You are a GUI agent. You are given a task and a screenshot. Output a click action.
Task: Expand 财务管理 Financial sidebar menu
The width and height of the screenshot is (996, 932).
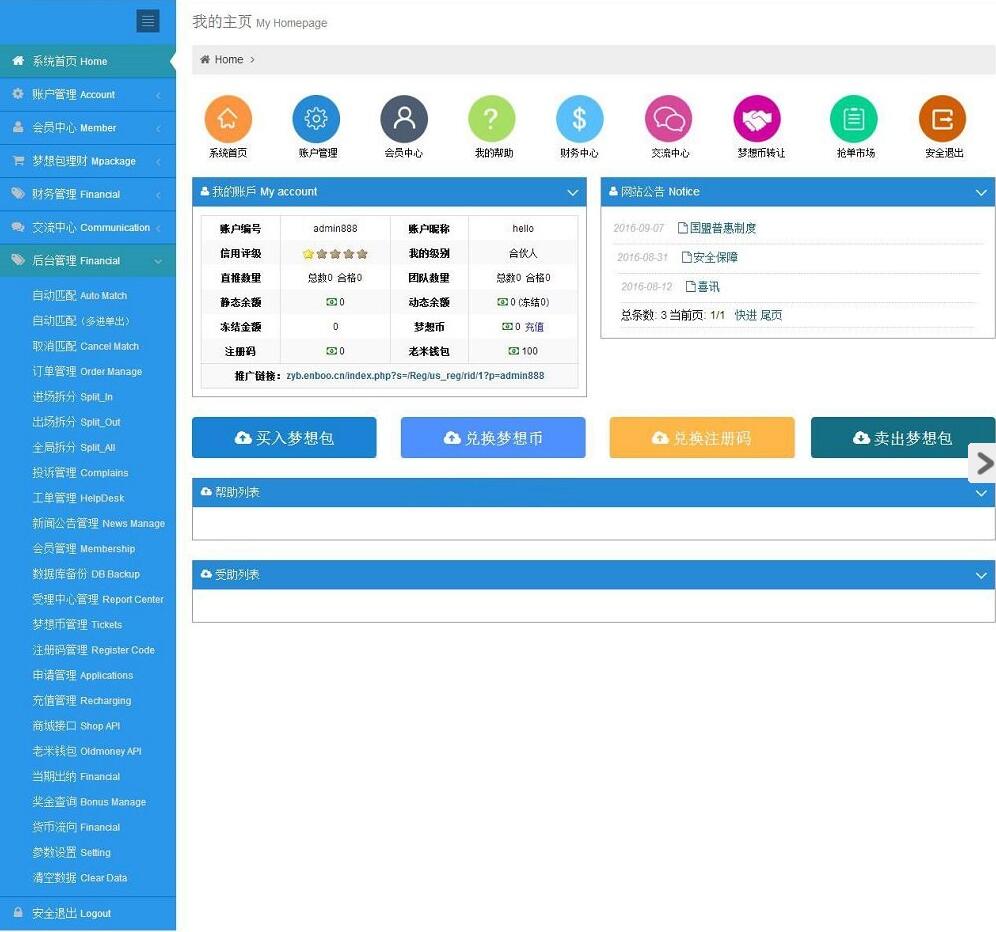point(87,194)
